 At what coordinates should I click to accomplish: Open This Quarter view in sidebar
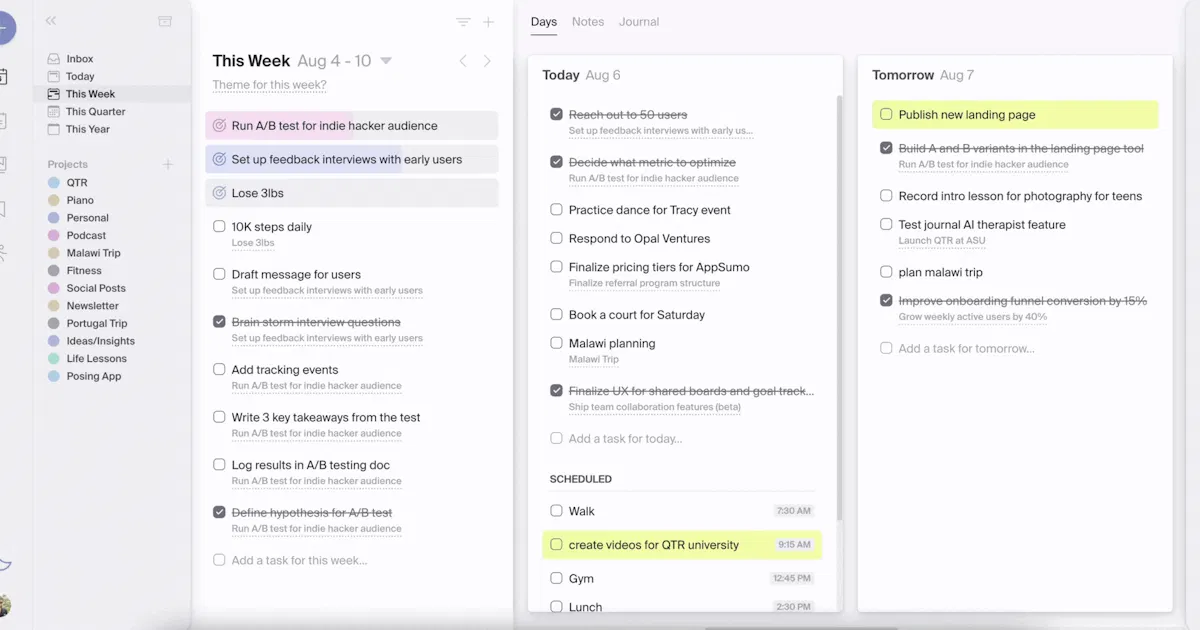[95, 111]
